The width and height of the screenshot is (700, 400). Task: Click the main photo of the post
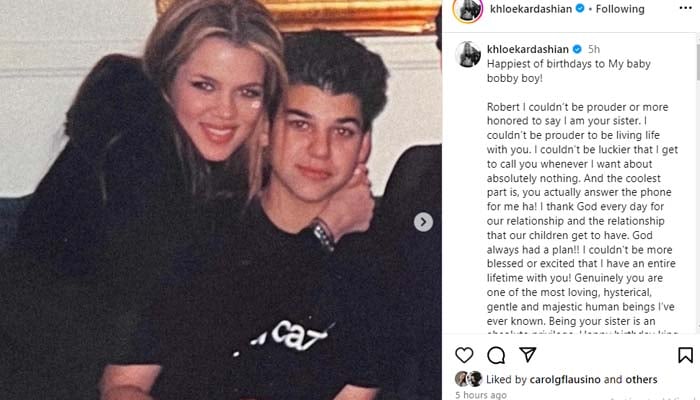pyautogui.click(x=221, y=200)
